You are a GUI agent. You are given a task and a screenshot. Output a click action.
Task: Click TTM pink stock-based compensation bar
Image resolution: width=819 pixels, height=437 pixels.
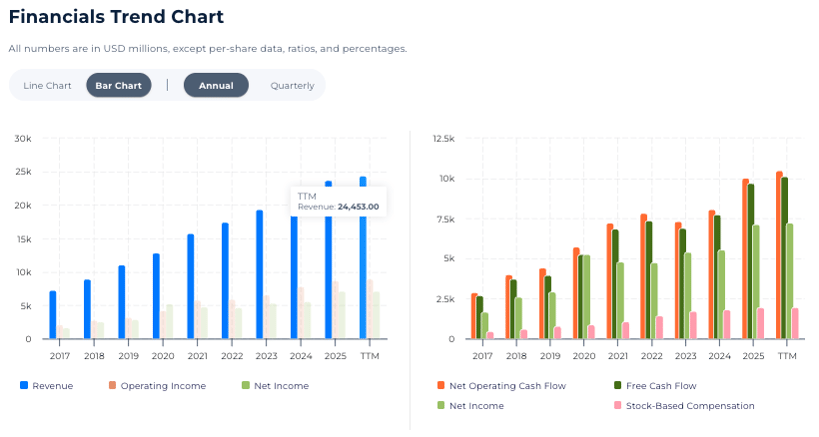tap(796, 324)
